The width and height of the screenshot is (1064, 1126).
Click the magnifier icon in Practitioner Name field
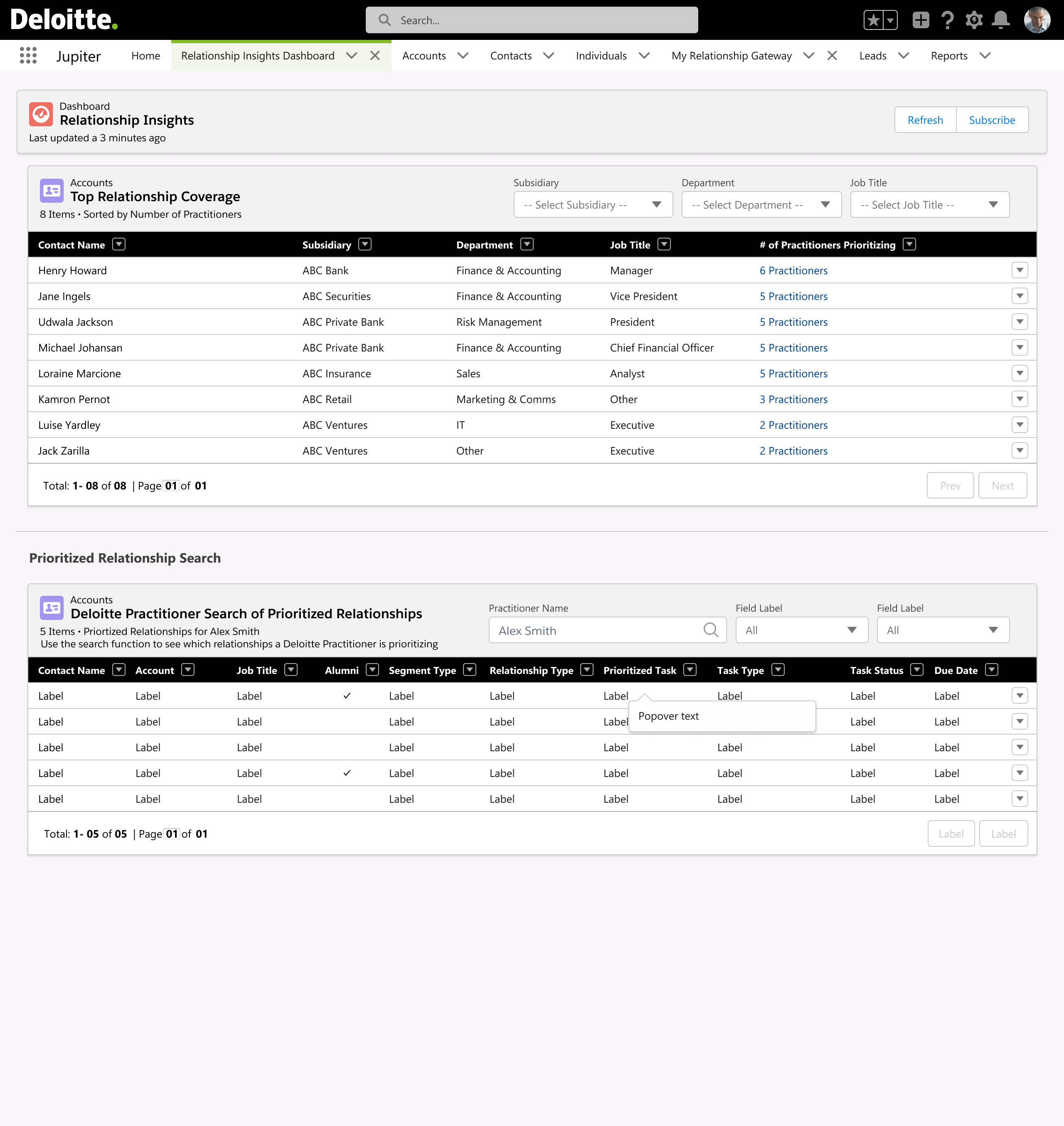711,630
